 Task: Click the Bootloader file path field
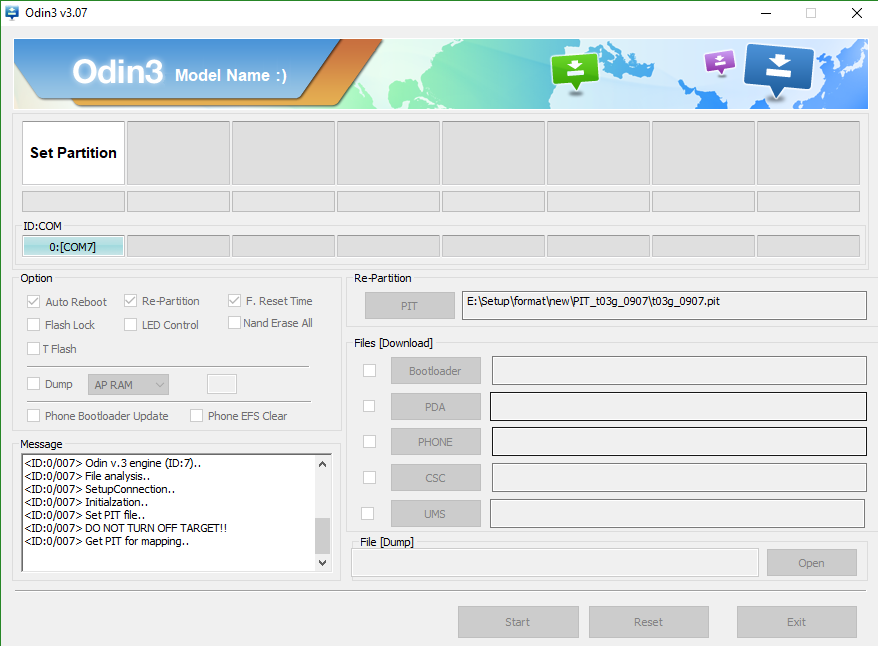point(679,371)
